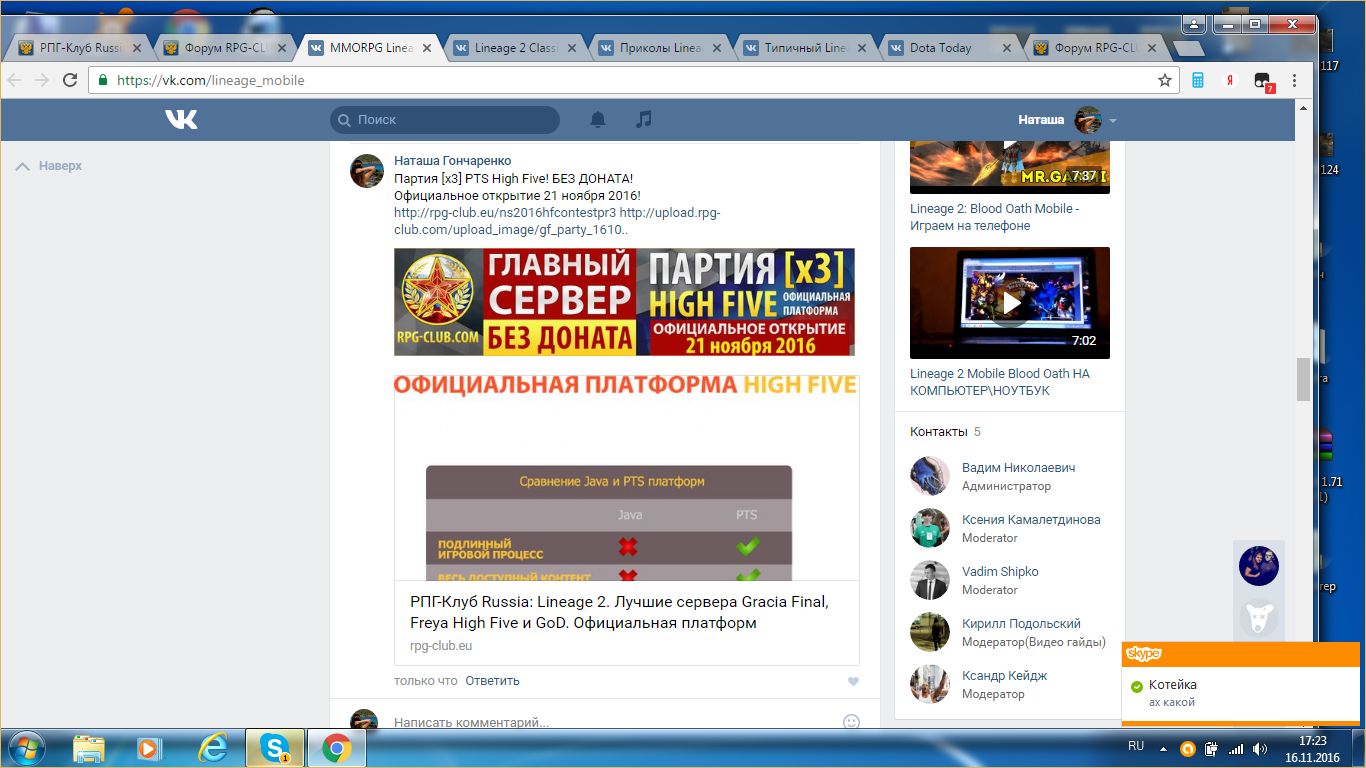Click the Наверх back-to-top button
The height and width of the screenshot is (768, 1366).
point(49,166)
